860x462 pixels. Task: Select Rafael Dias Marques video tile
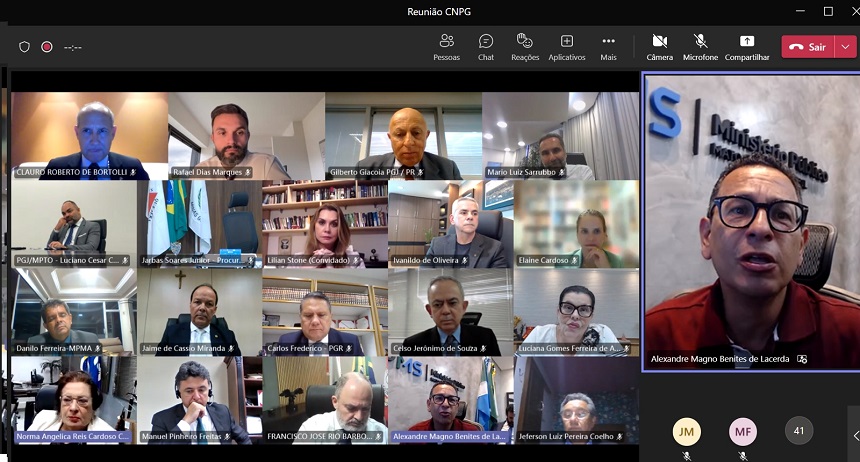coord(246,135)
